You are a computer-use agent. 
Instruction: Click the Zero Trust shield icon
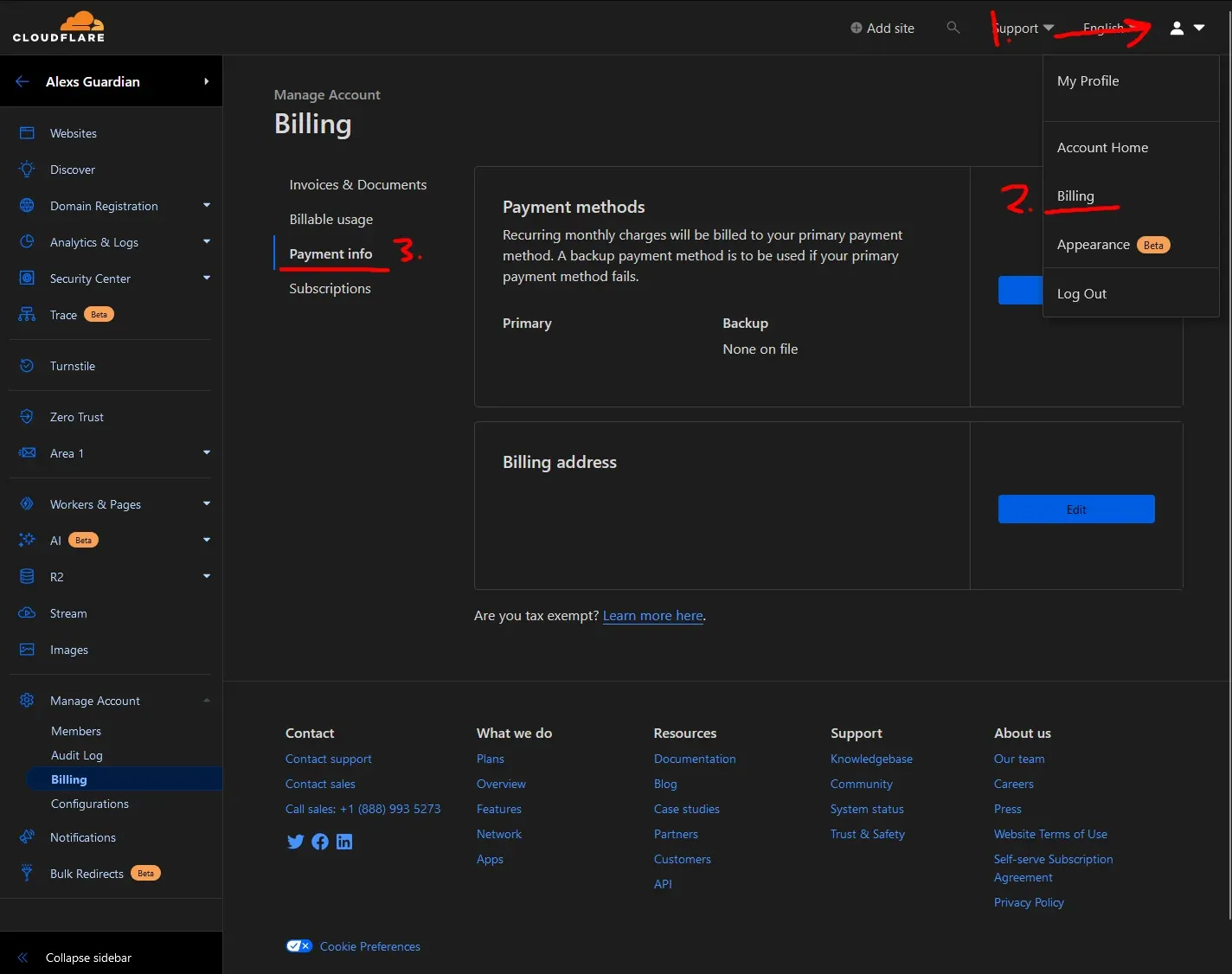27,416
